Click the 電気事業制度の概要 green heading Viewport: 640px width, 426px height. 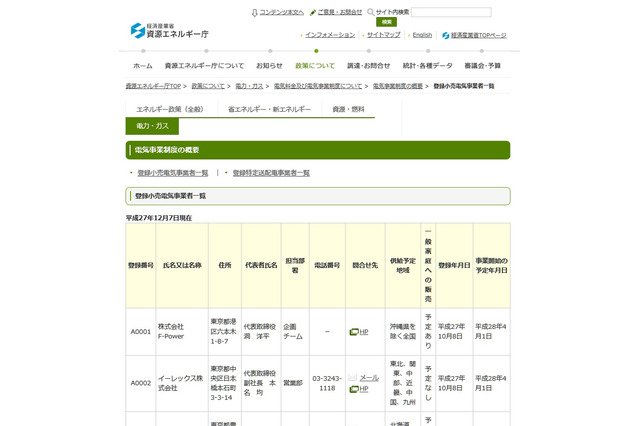pyautogui.click(x=318, y=150)
